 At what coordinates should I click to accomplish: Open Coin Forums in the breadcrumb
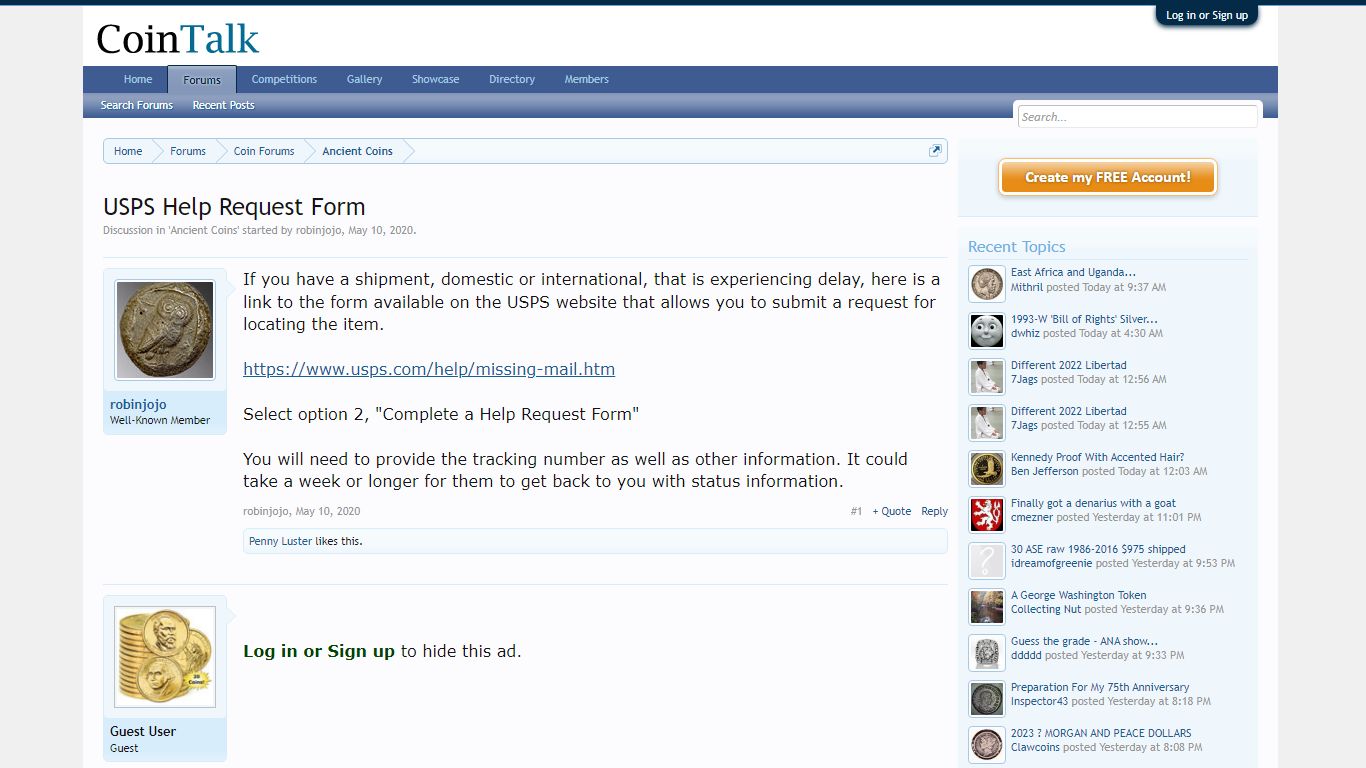coord(264,151)
